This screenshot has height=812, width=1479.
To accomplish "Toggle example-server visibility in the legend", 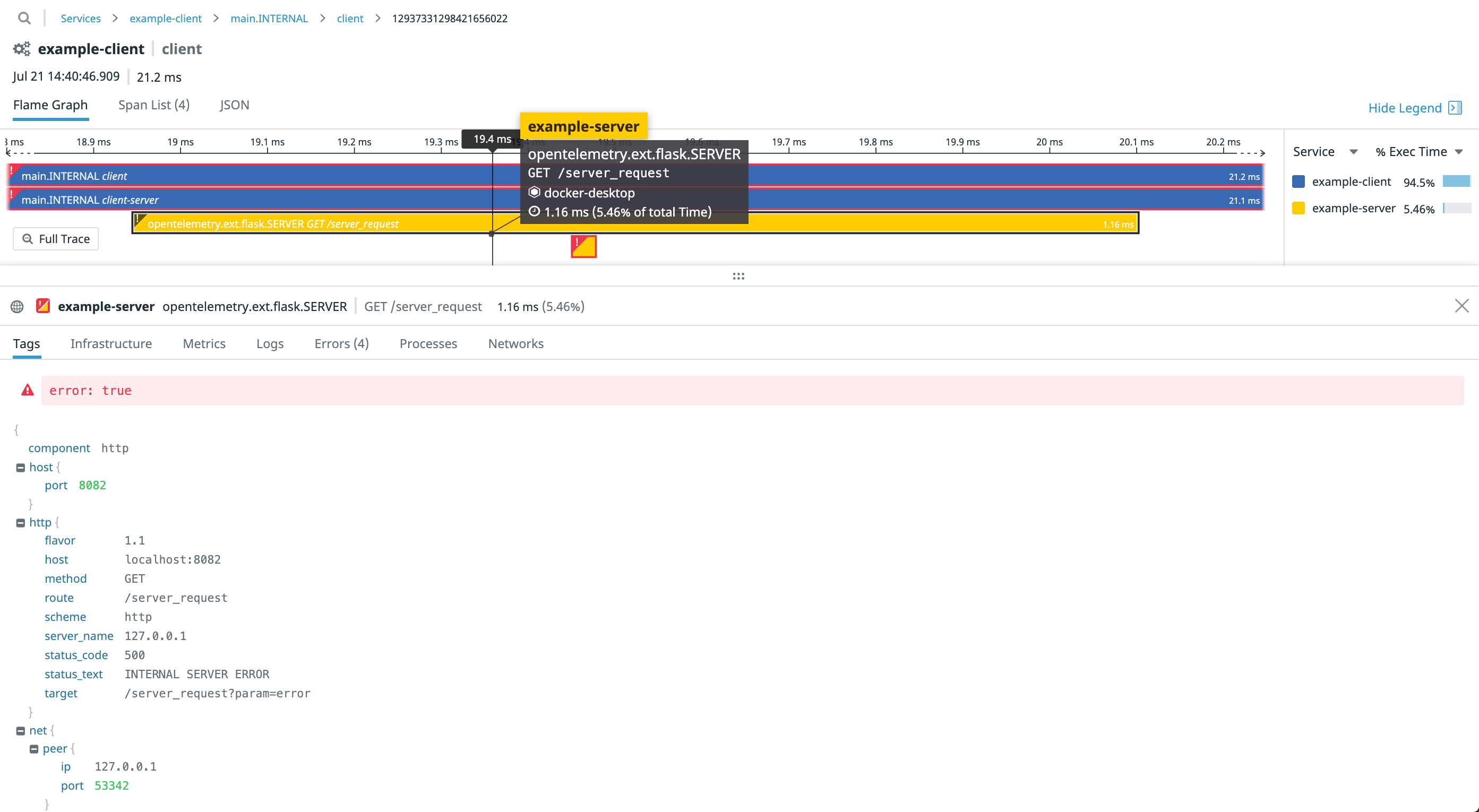I will [x=1354, y=208].
